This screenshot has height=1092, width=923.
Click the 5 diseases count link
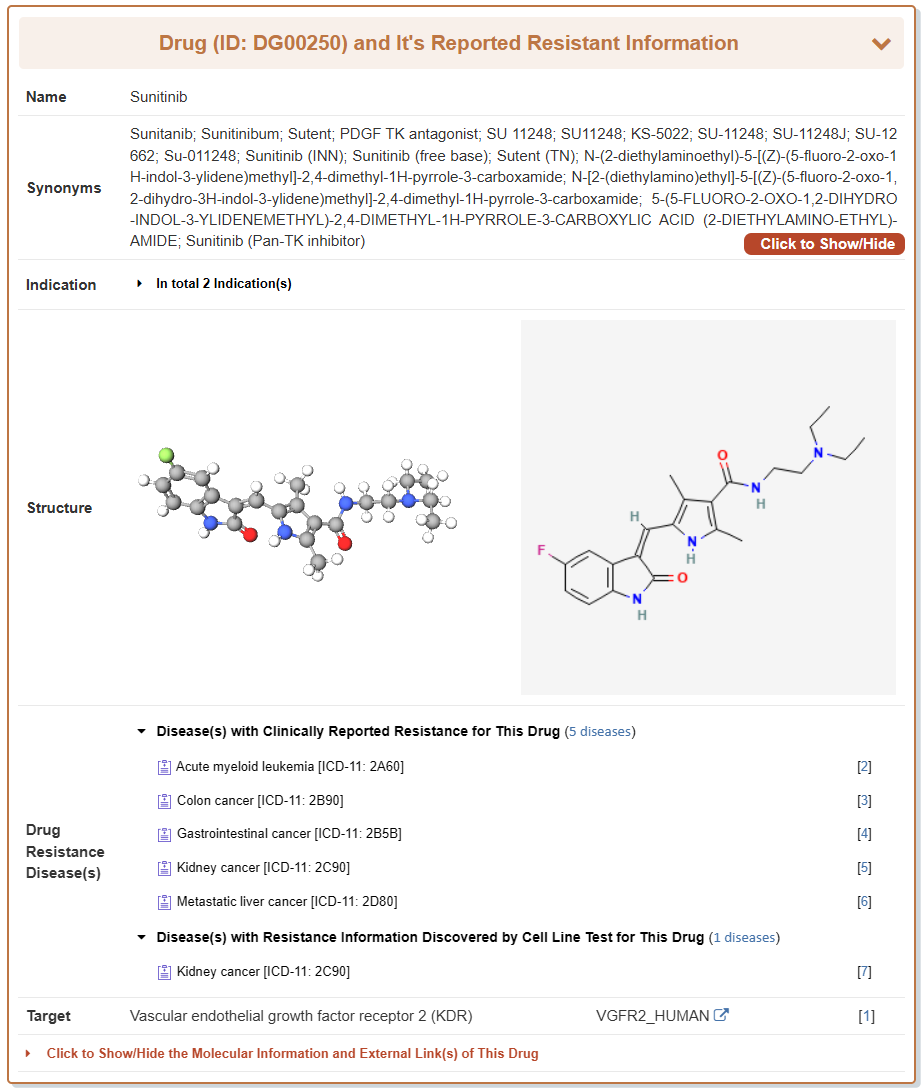(600, 732)
